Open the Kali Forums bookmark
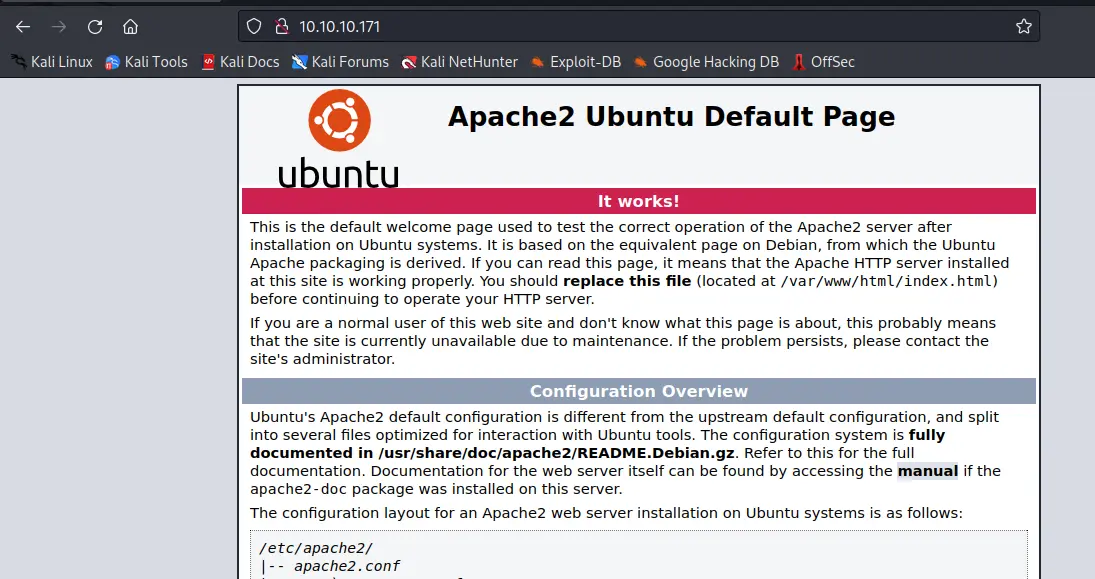Viewport: 1095px width, 579px height. 340,62
